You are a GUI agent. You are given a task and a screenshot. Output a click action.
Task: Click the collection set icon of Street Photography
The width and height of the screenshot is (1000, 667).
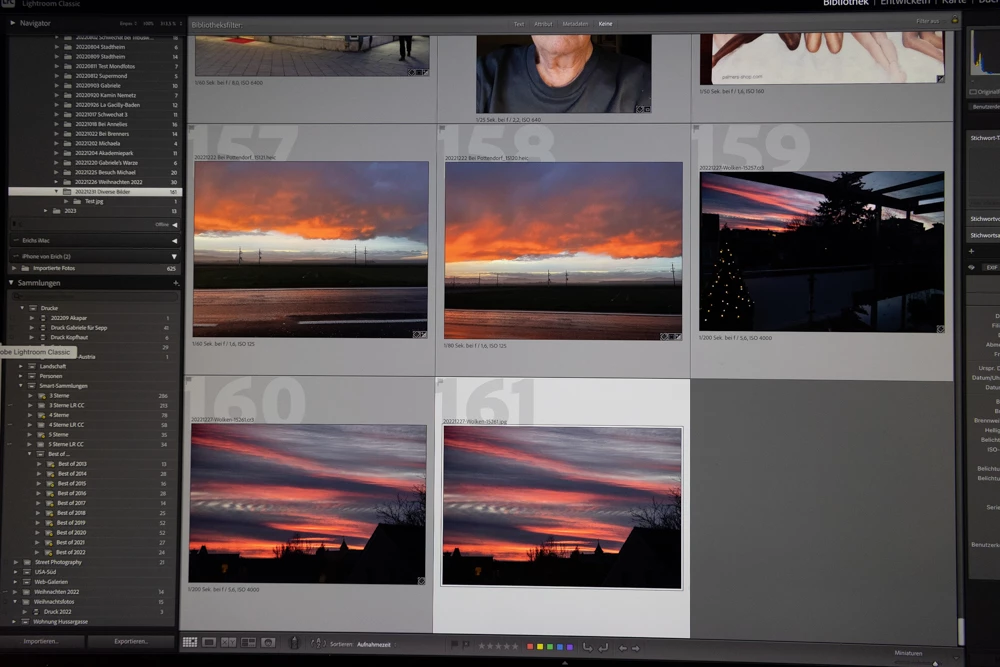[27, 562]
